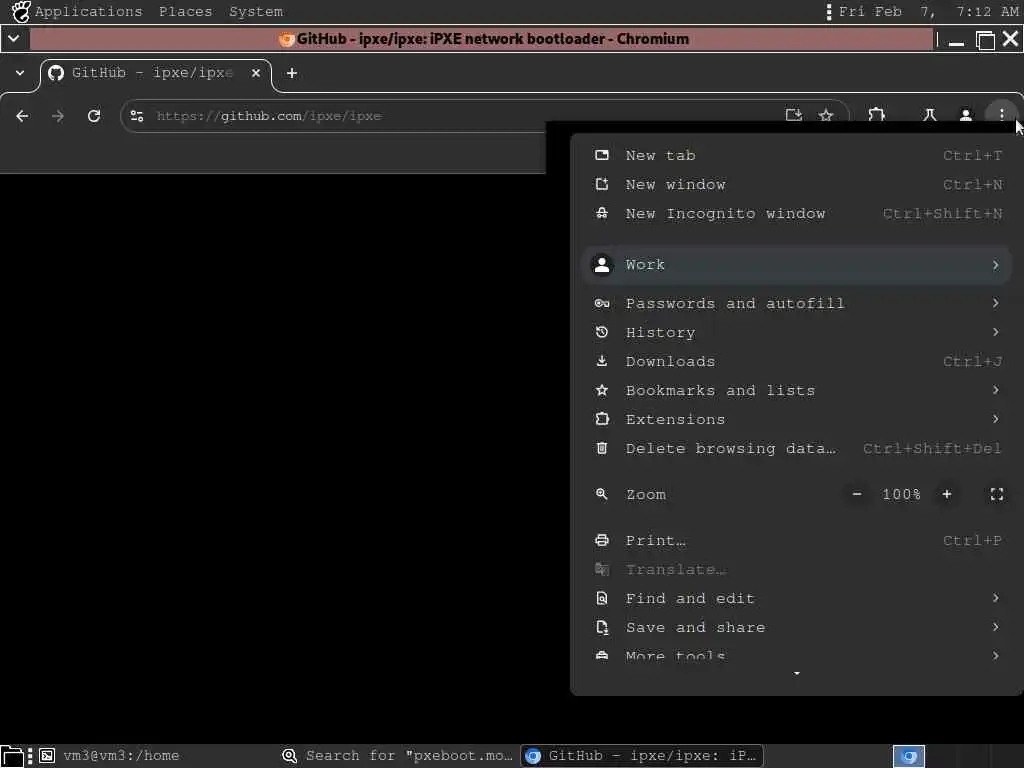Image resolution: width=1024 pixels, height=768 pixels.
Task: Select the GitHub Chromium taskbar entry
Action: (642, 756)
